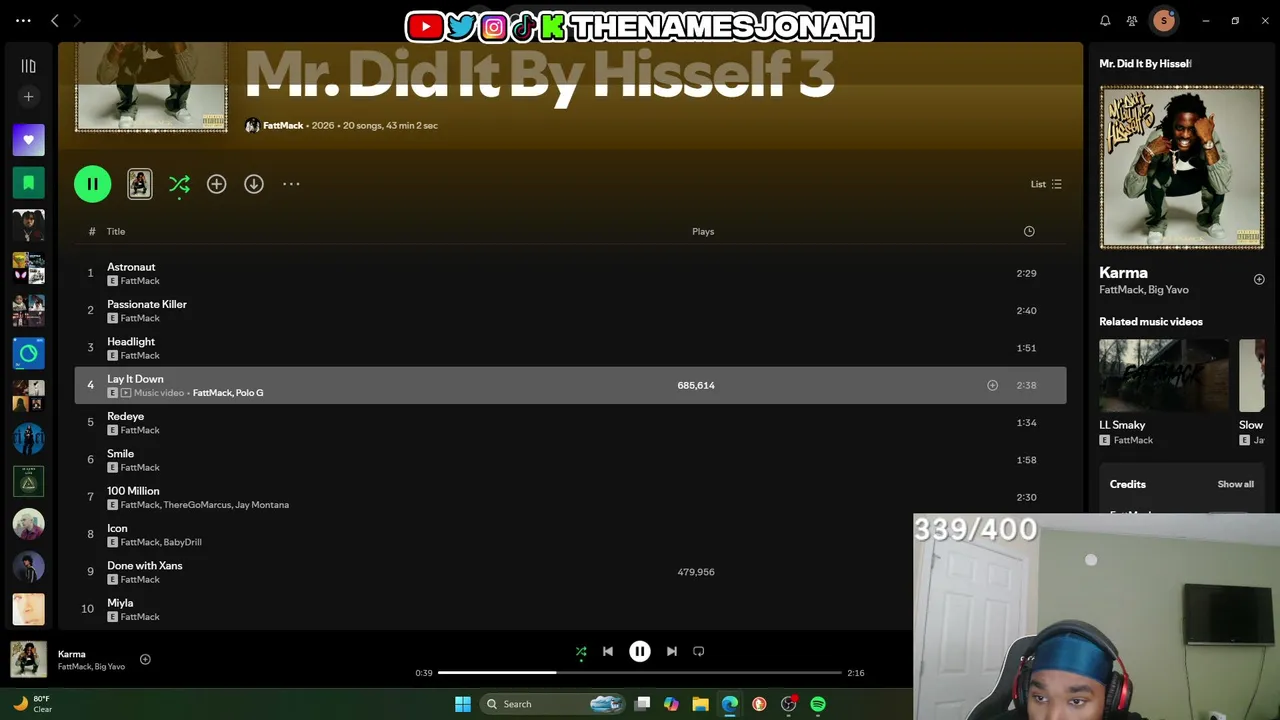Screen dimensions: 1280x720
Task: Click the now playing cover in the player bar
Action: coord(28,659)
